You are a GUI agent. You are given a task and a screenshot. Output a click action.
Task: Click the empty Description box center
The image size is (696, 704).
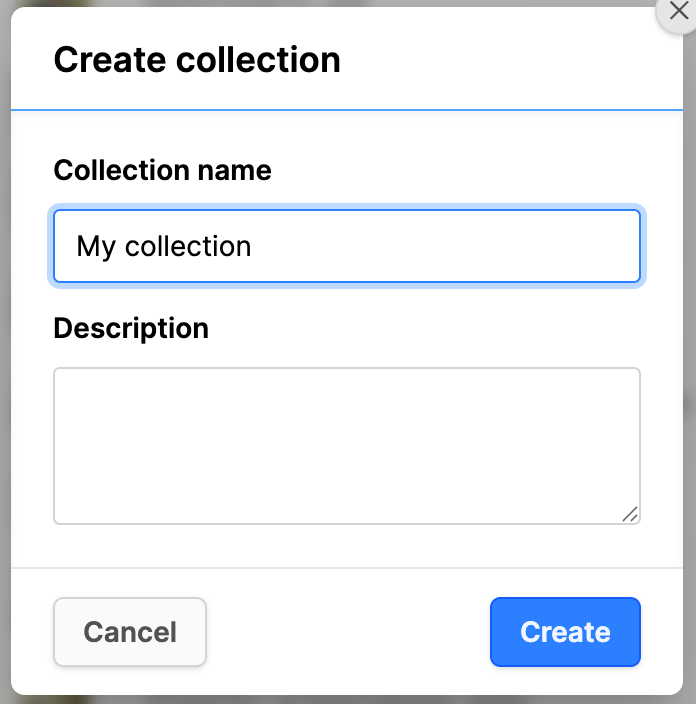pos(347,446)
